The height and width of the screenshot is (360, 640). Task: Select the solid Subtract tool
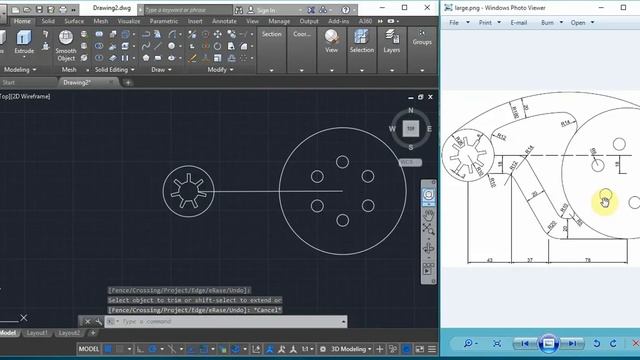[99, 46]
